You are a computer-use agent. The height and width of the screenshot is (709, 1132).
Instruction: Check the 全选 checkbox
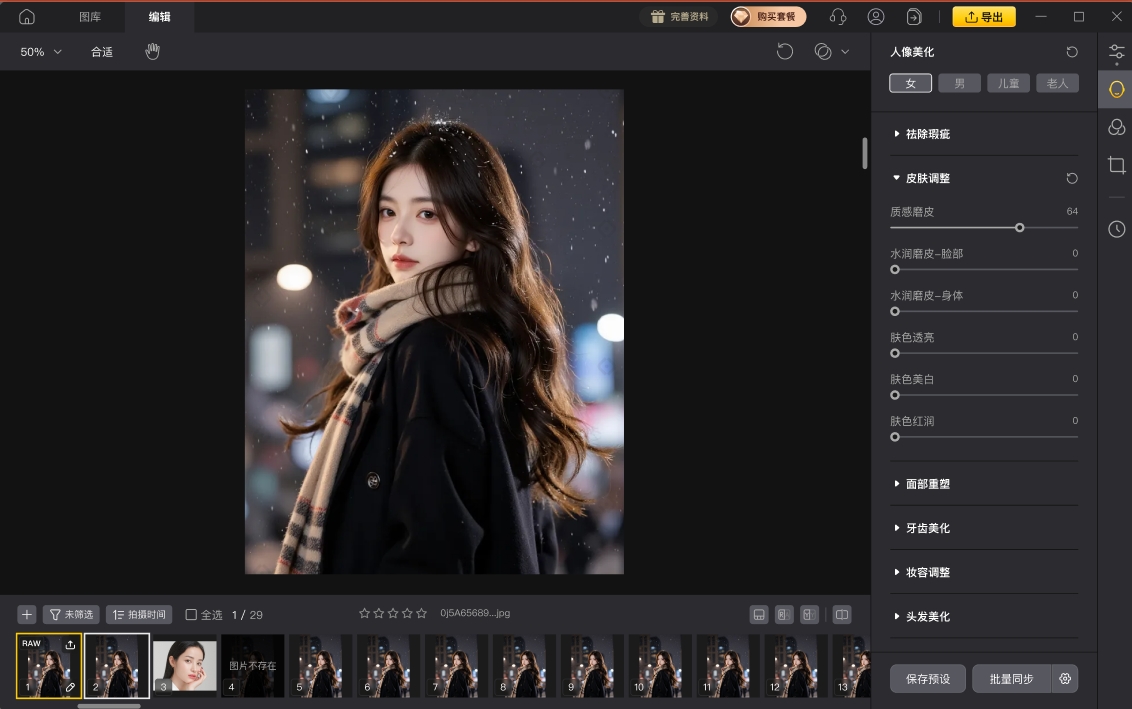tap(191, 614)
